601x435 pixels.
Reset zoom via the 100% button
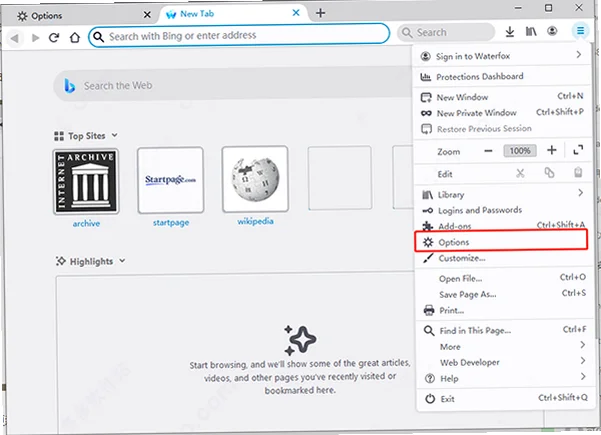click(520, 151)
